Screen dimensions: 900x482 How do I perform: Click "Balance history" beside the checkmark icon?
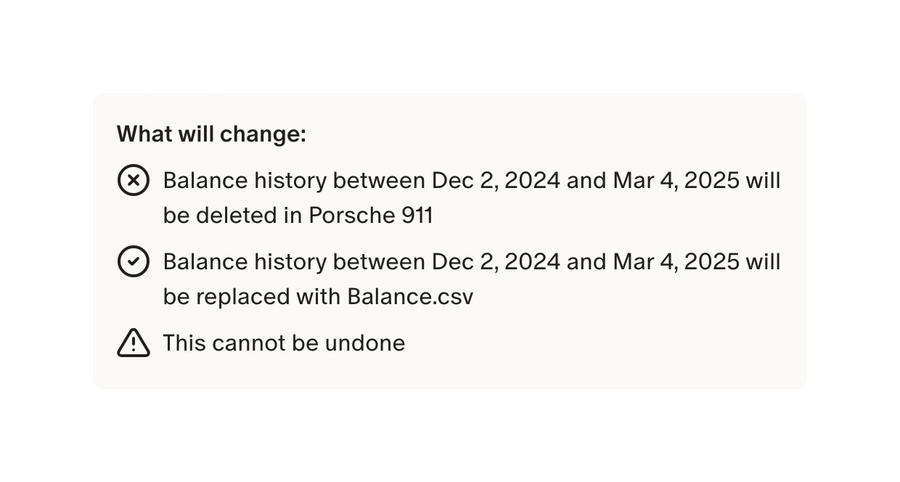pyautogui.click(x=244, y=262)
